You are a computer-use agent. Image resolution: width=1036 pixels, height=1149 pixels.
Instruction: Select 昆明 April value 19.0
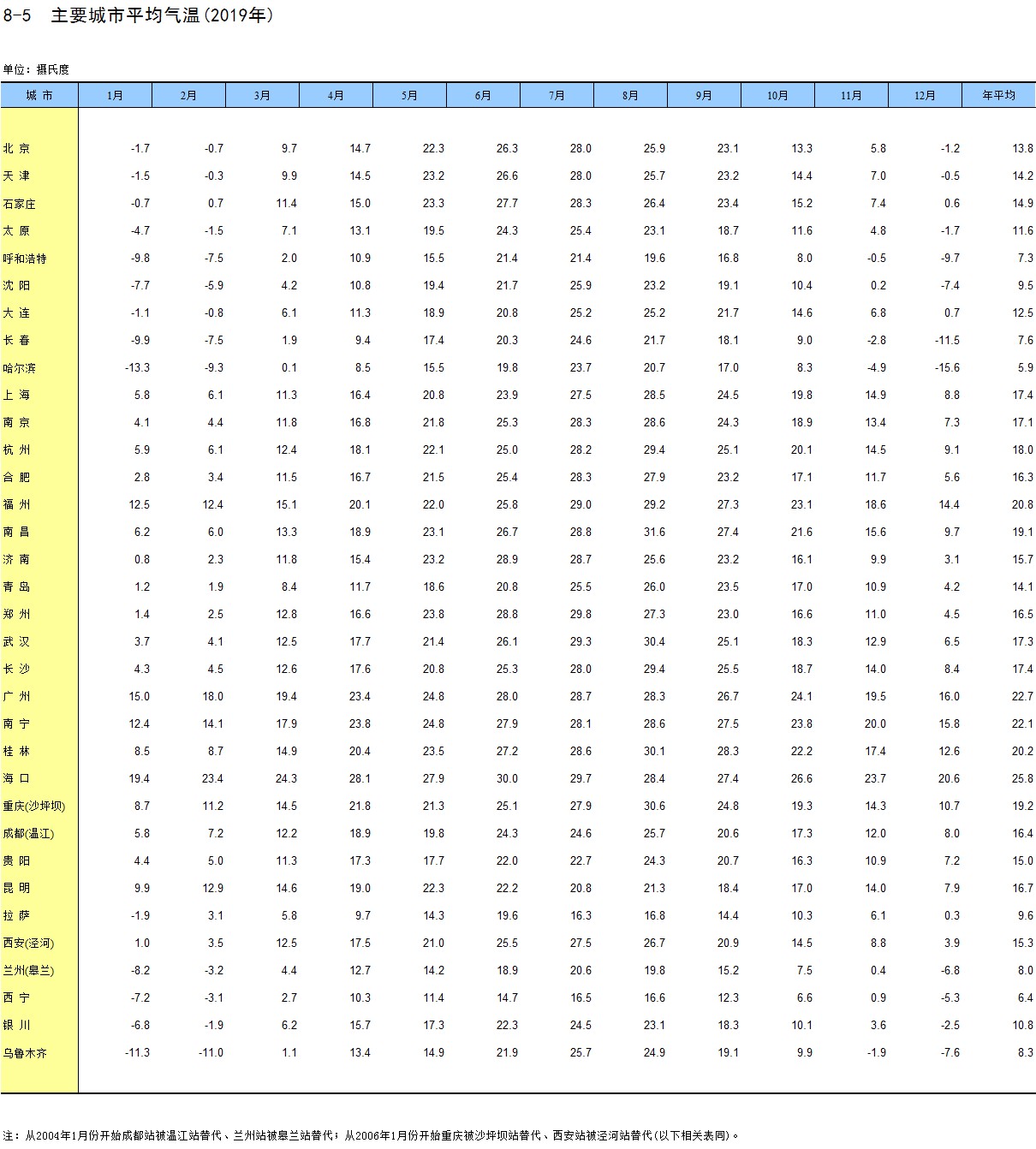point(360,888)
